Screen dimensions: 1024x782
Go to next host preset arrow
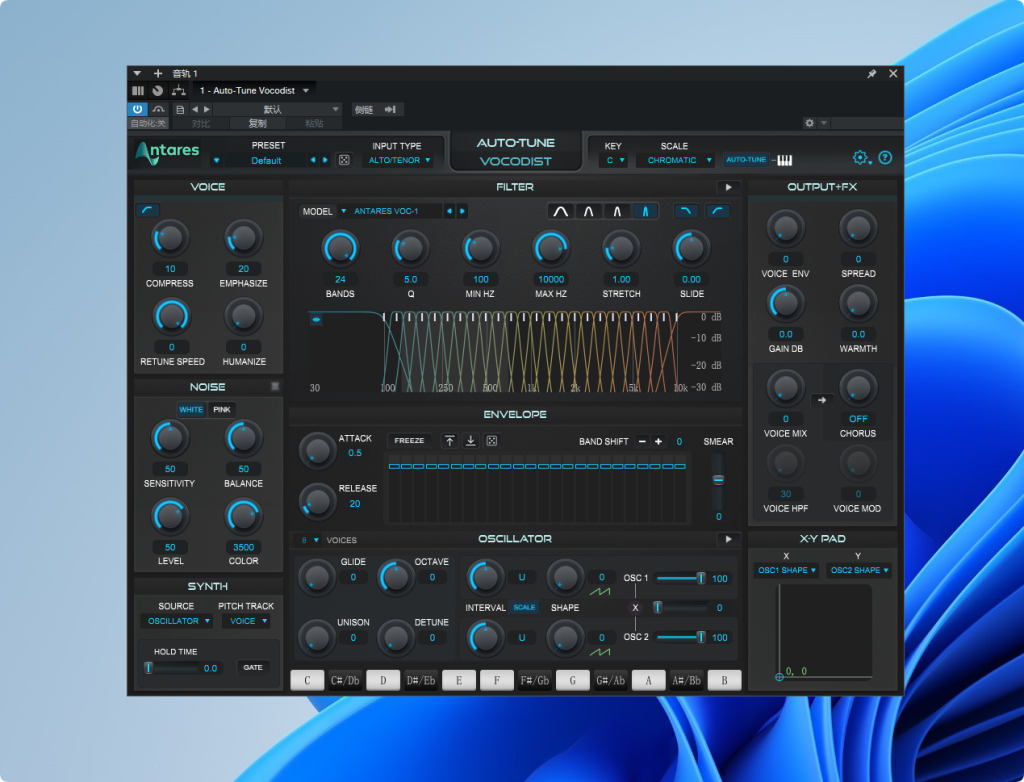click(207, 110)
